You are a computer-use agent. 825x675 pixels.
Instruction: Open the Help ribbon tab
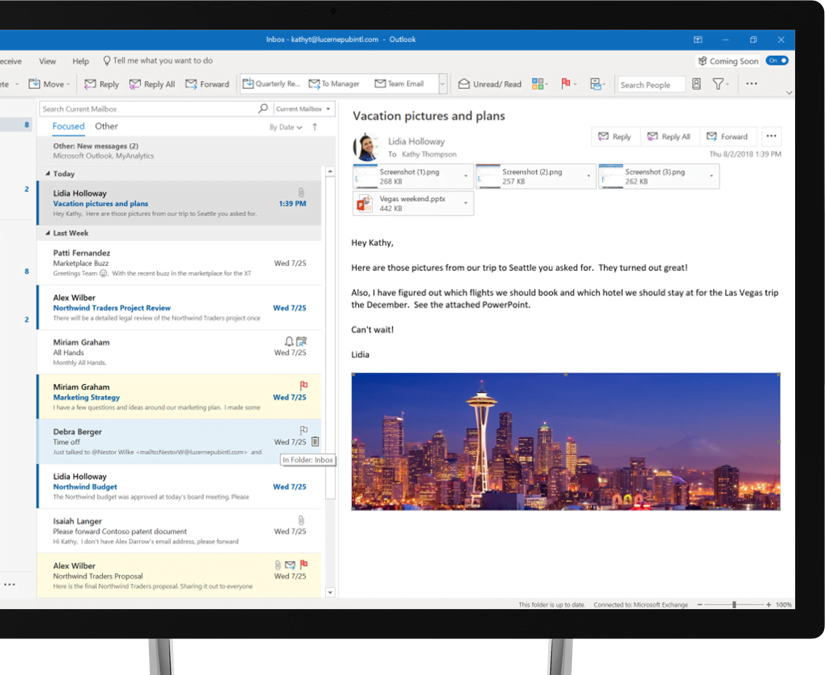81,61
